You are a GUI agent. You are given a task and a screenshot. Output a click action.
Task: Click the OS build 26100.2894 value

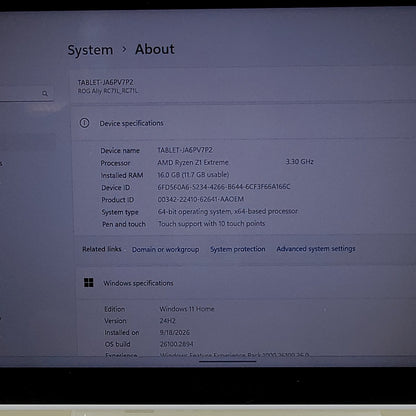click(176, 344)
